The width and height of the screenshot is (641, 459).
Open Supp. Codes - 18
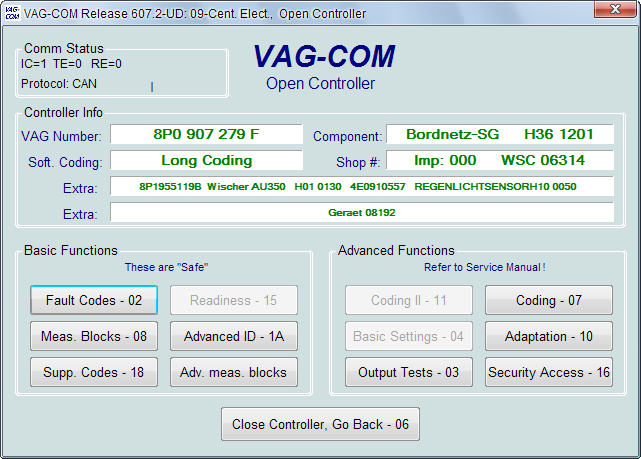94,372
